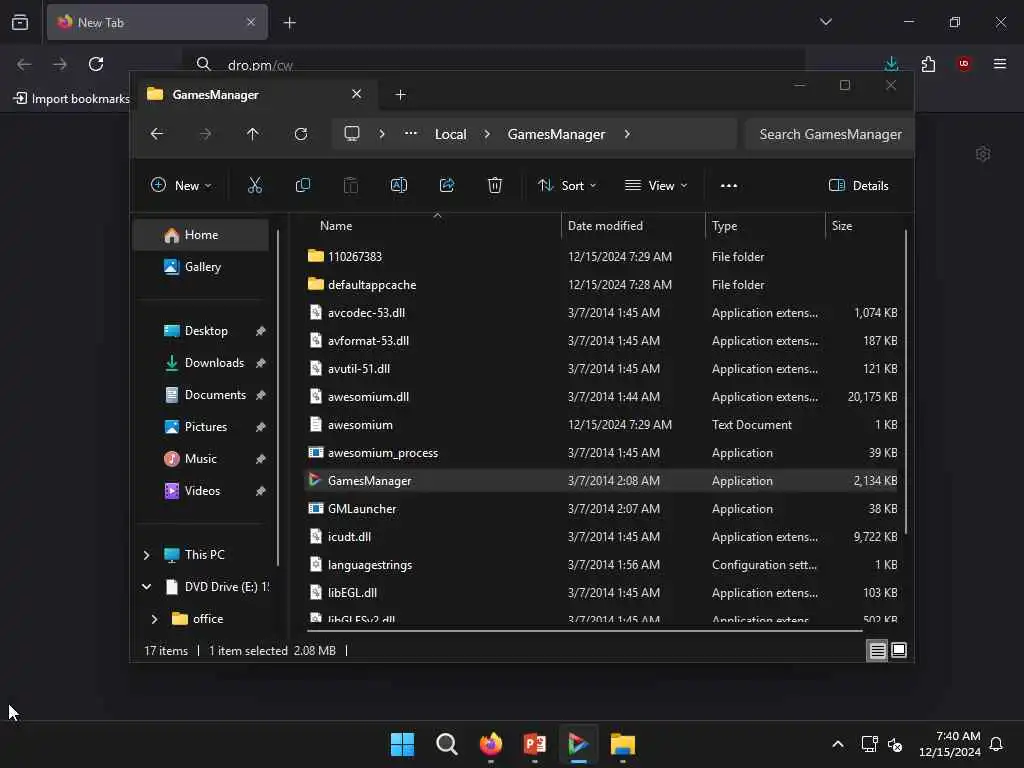Click the Cut scissors icon in Explorer toolbar

[255, 185]
